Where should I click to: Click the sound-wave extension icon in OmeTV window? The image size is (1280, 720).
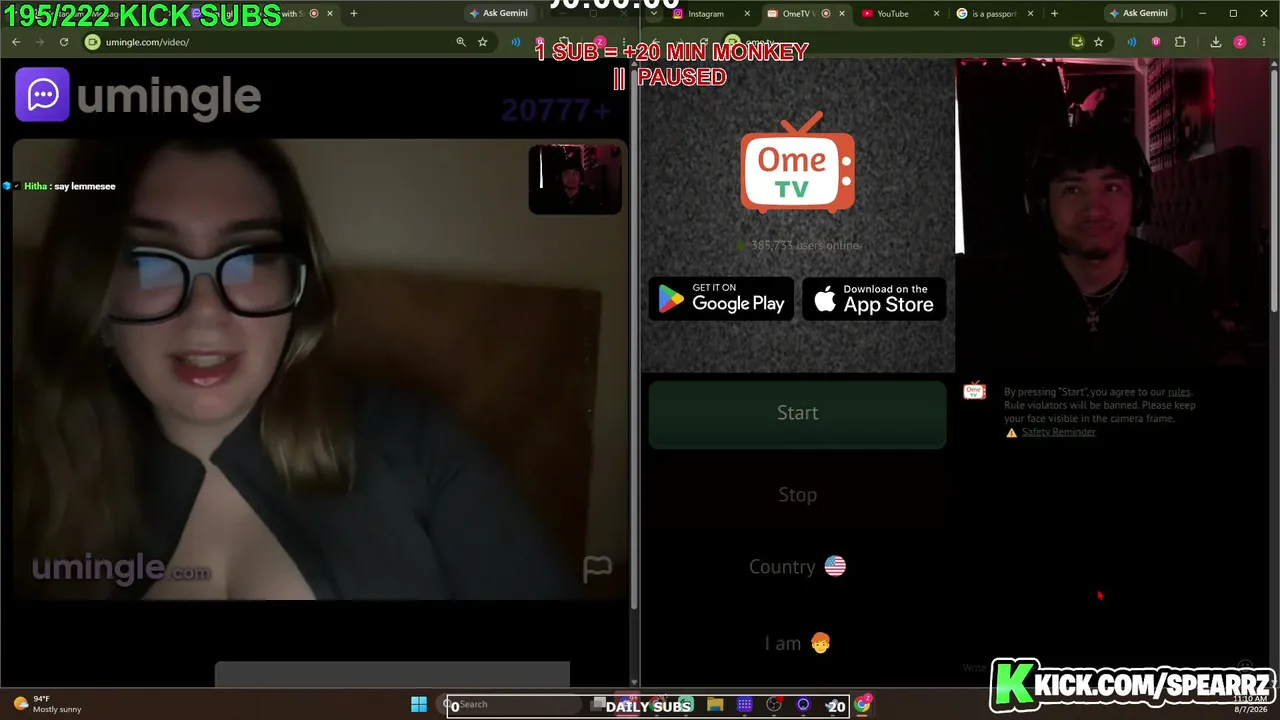point(1132,42)
